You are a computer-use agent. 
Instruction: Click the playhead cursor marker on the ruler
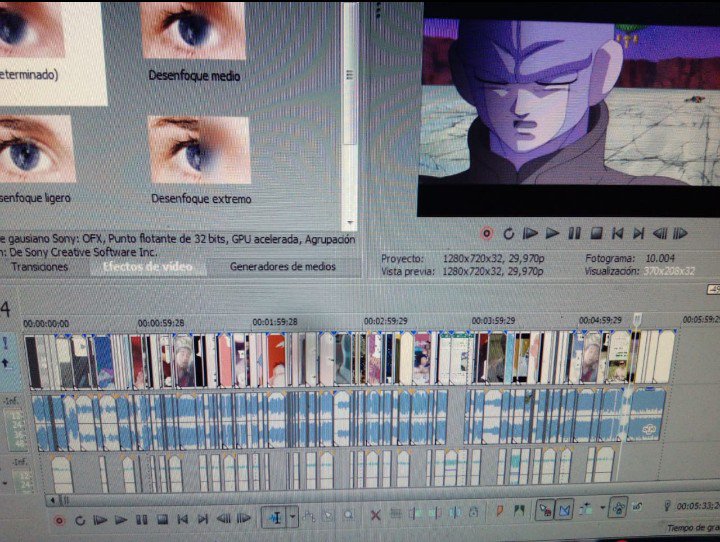[637, 319]
